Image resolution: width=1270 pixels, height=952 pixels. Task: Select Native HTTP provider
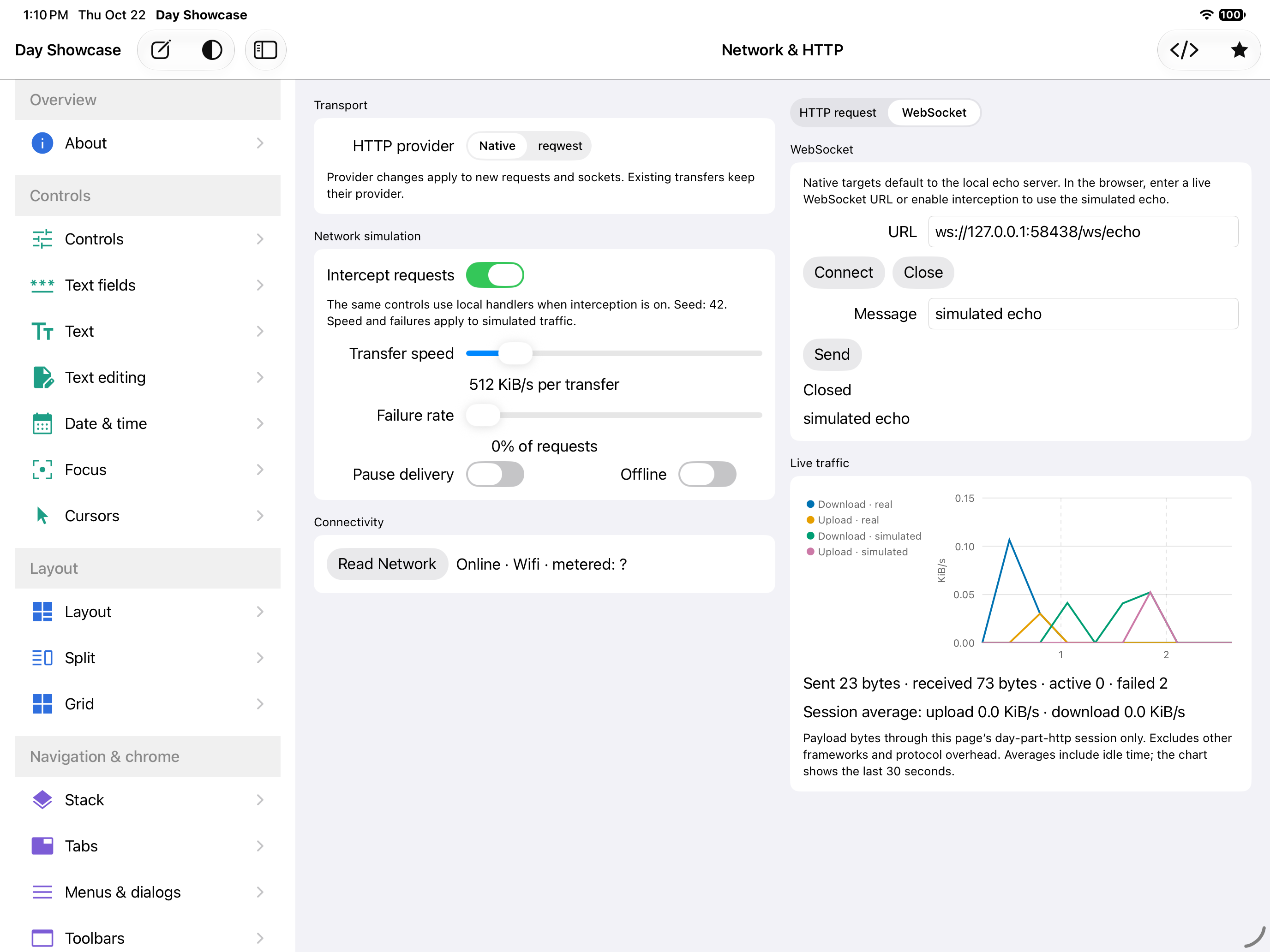click(497, 146)
